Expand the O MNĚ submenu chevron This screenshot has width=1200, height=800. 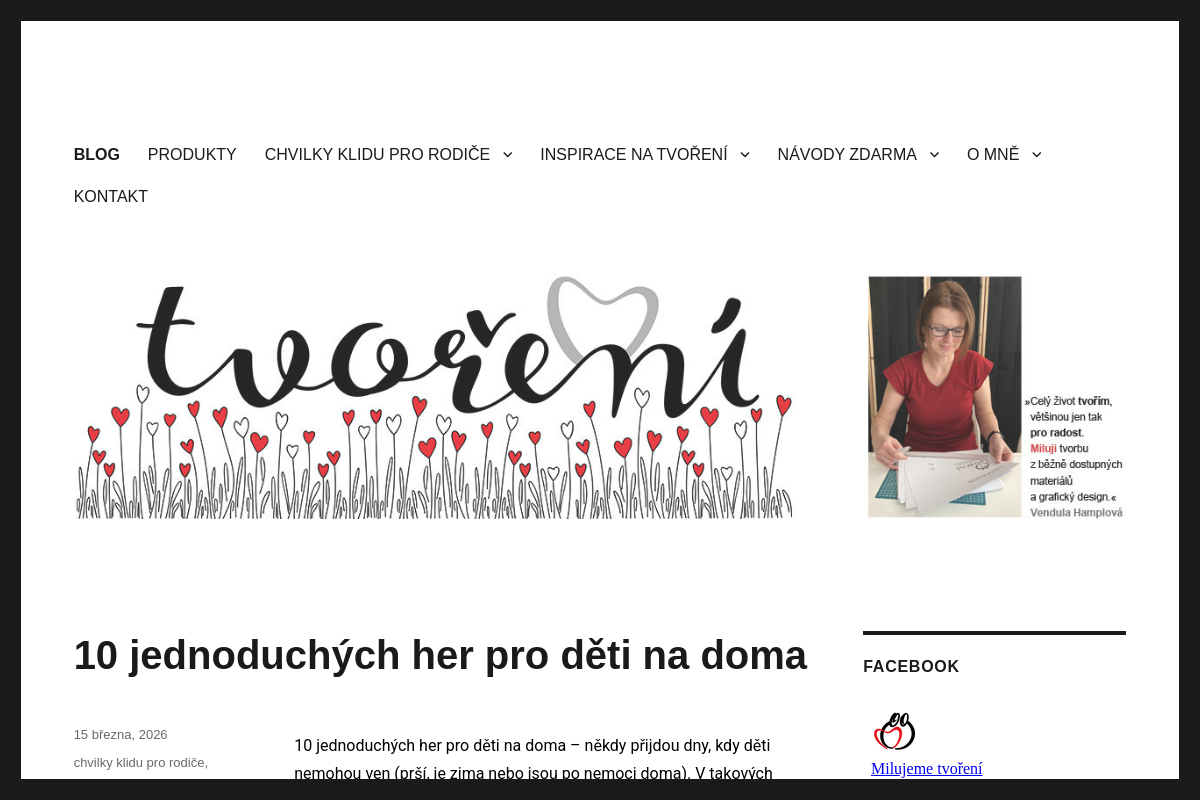pos(1035,154)
